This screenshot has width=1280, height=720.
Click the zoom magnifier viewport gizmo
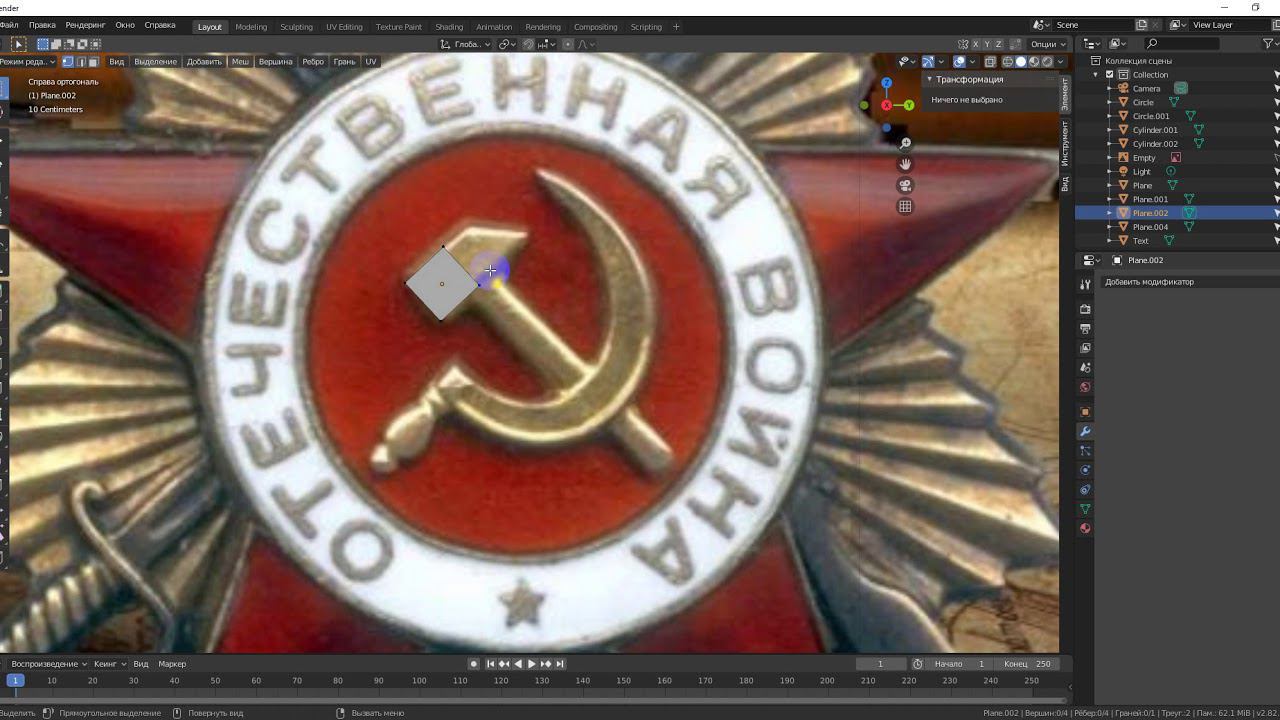pos(905,143)
